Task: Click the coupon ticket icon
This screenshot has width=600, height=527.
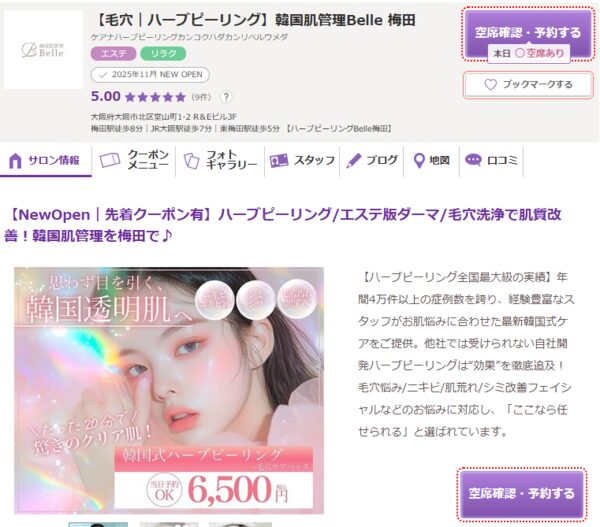Action: (x=109, y=160)
